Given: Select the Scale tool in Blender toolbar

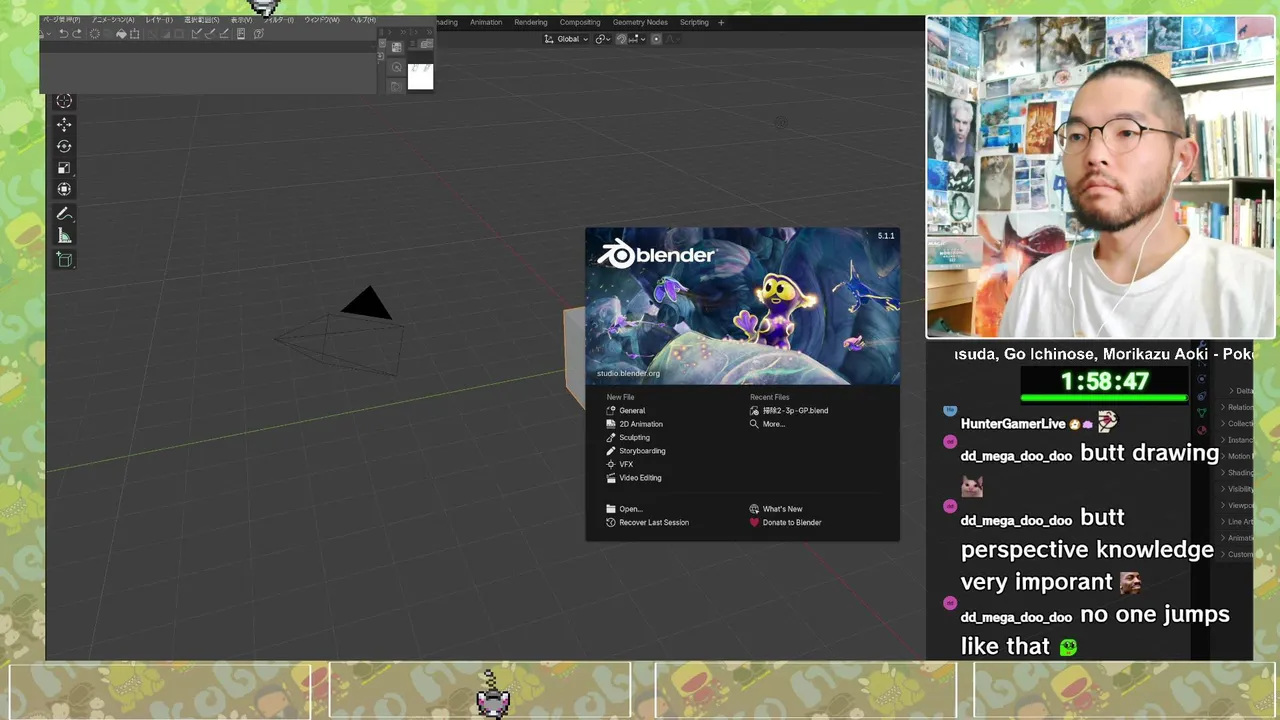Looking at the screenshot, I should (64, 168).
